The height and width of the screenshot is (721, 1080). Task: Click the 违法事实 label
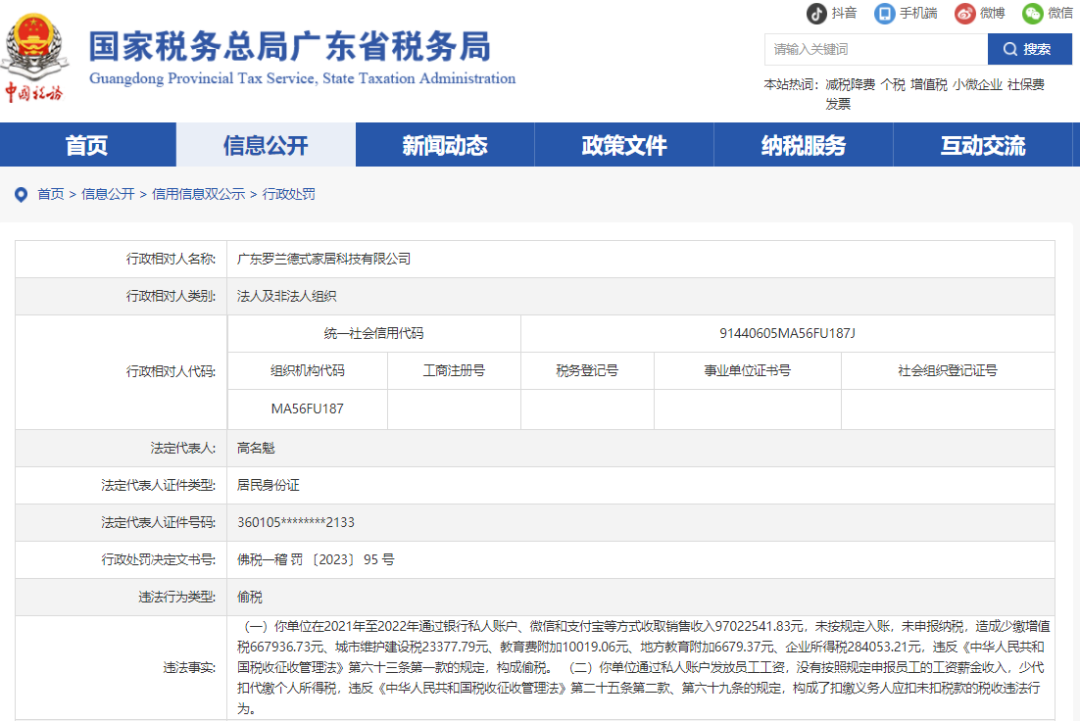pos(189,667)
